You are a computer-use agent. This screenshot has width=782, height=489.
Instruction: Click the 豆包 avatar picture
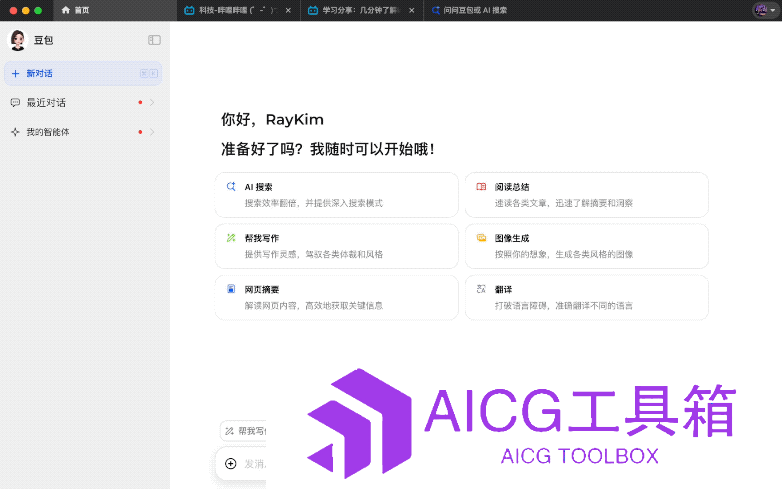[18, 40]
